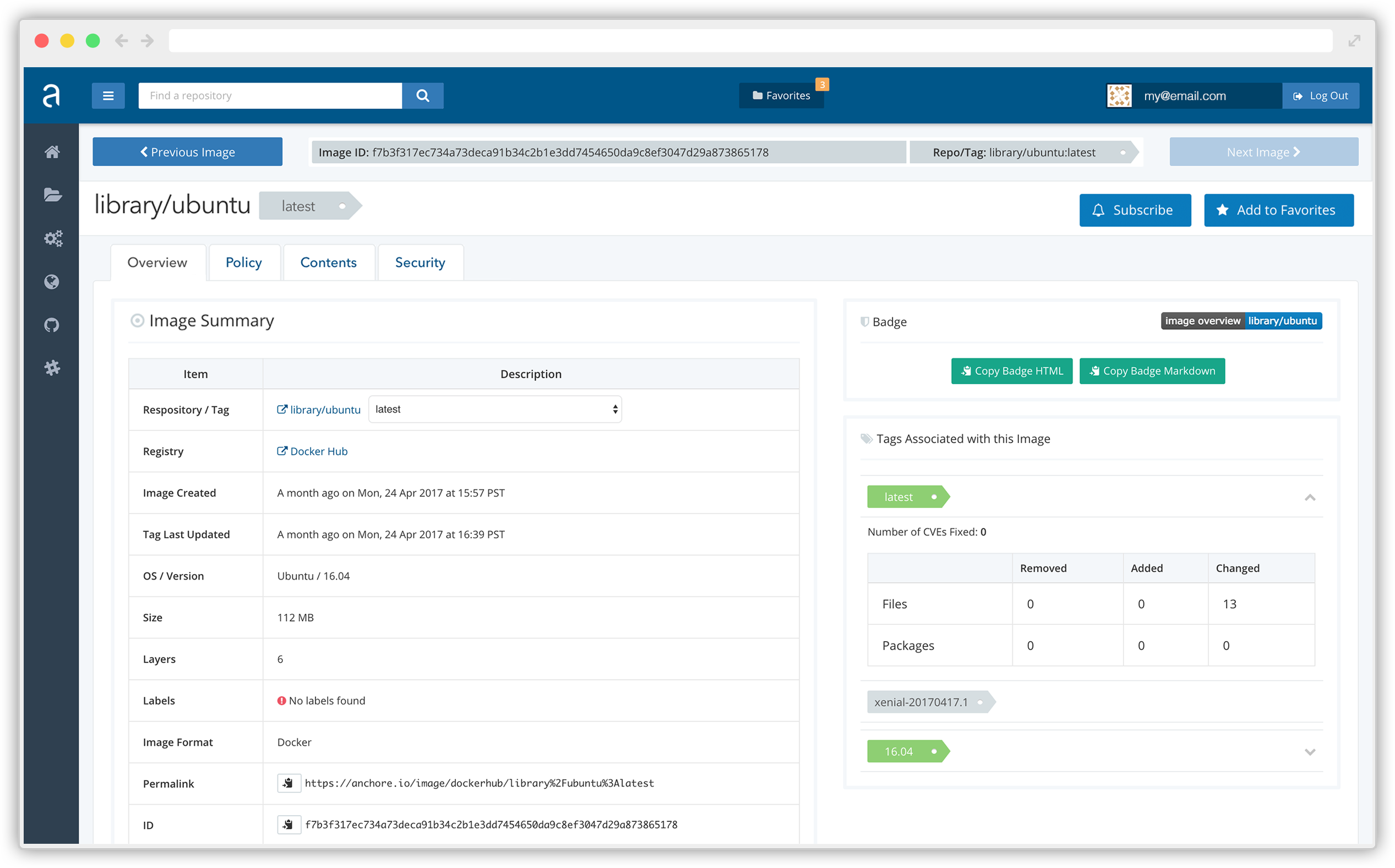Switch to the Security tab

click(420, 263)
